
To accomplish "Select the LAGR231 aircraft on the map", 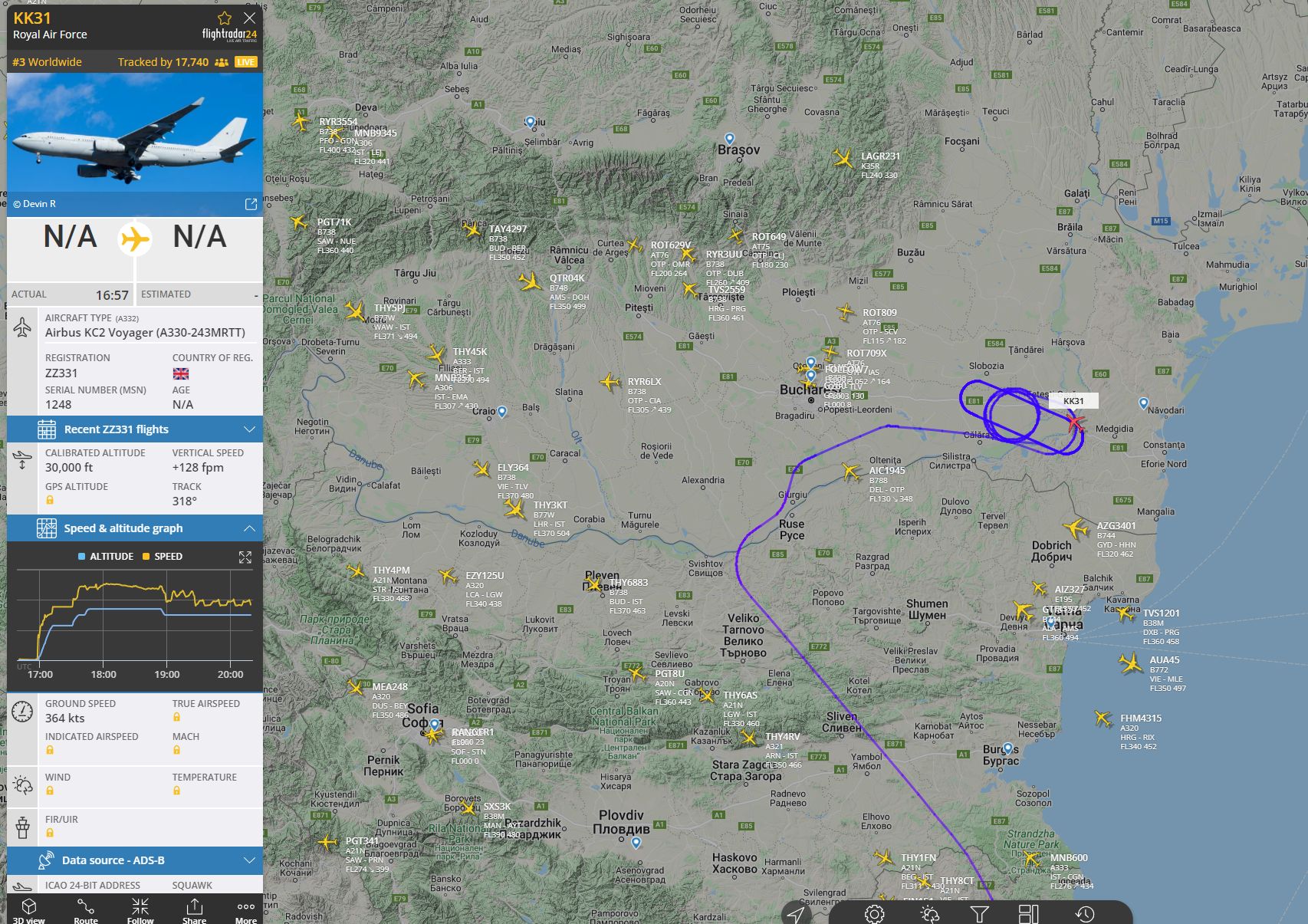I will tap(844, 159).
